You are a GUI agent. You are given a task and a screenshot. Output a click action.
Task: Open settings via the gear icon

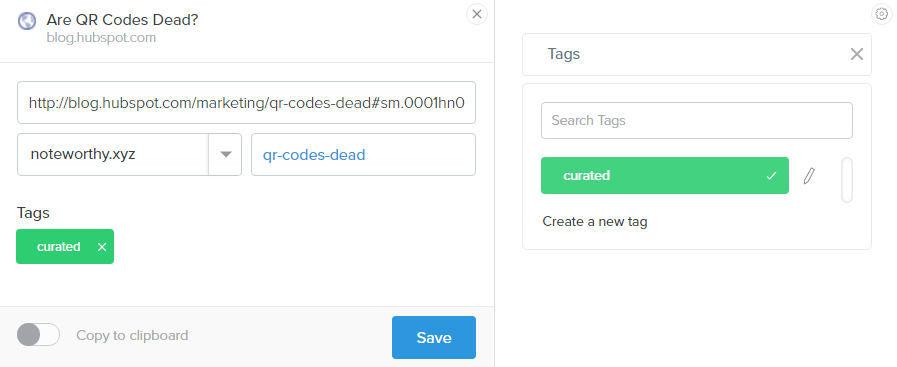pos(882,14)
